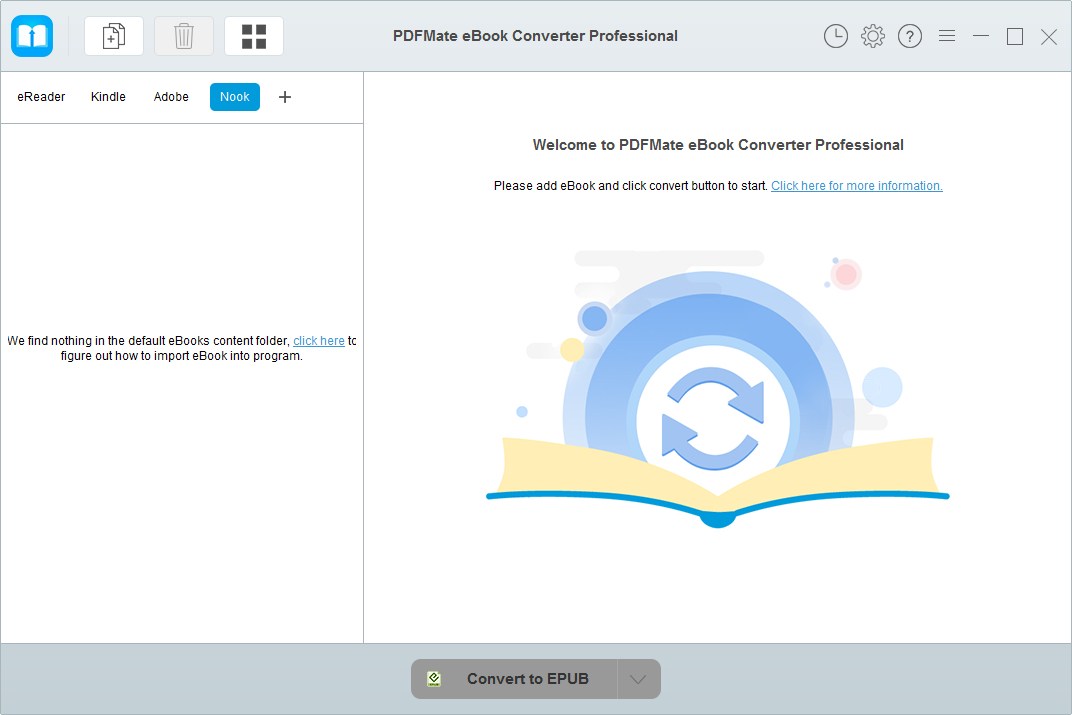The image size is (1072, 715).
Task: Open conversion history clock icon
Action: [x=835, y=36]
